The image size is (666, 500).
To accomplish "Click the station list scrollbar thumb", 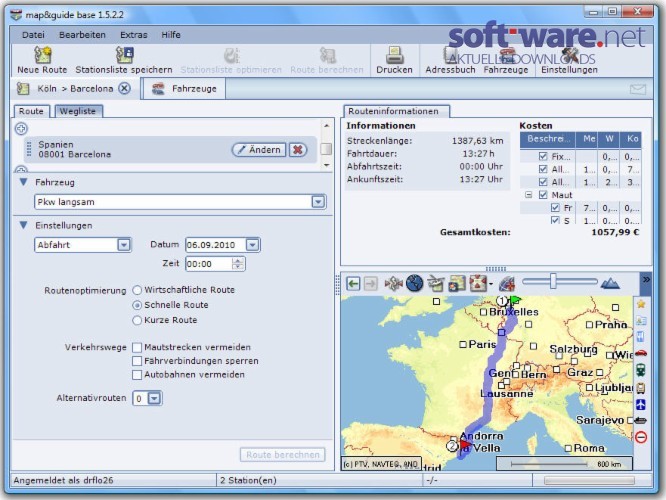I will tap(326, 149).
